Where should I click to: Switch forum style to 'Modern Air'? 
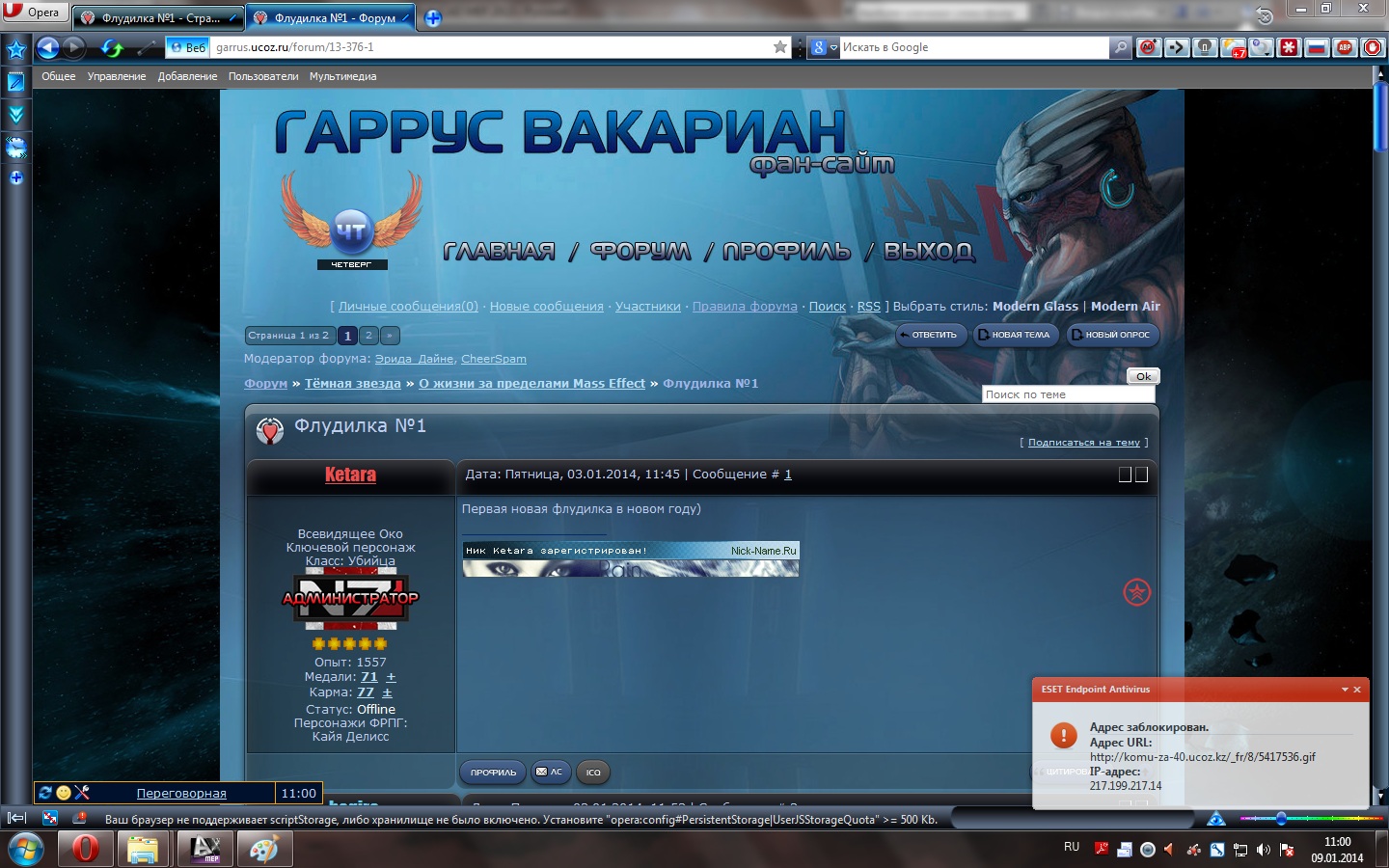[1126, 307]
